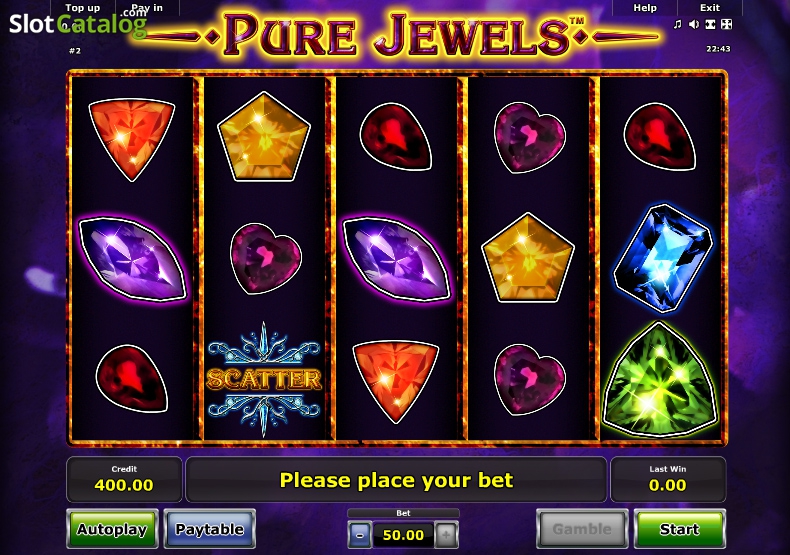Click the yellow pentagon gem on reel two
Viewport: 790px width, 555px height.
point(264,137)
